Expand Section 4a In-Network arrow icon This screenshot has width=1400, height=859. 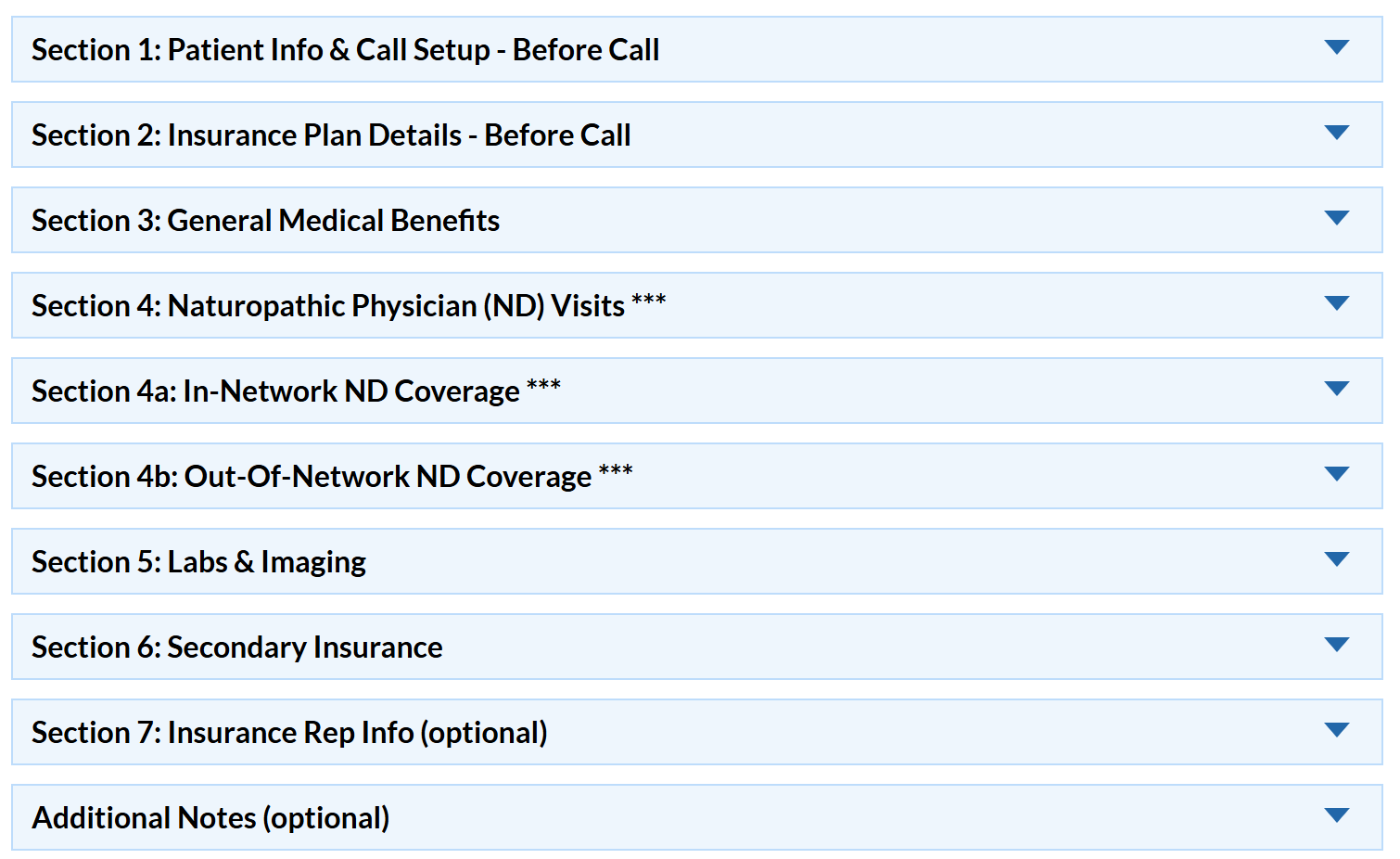[1336, 389]
